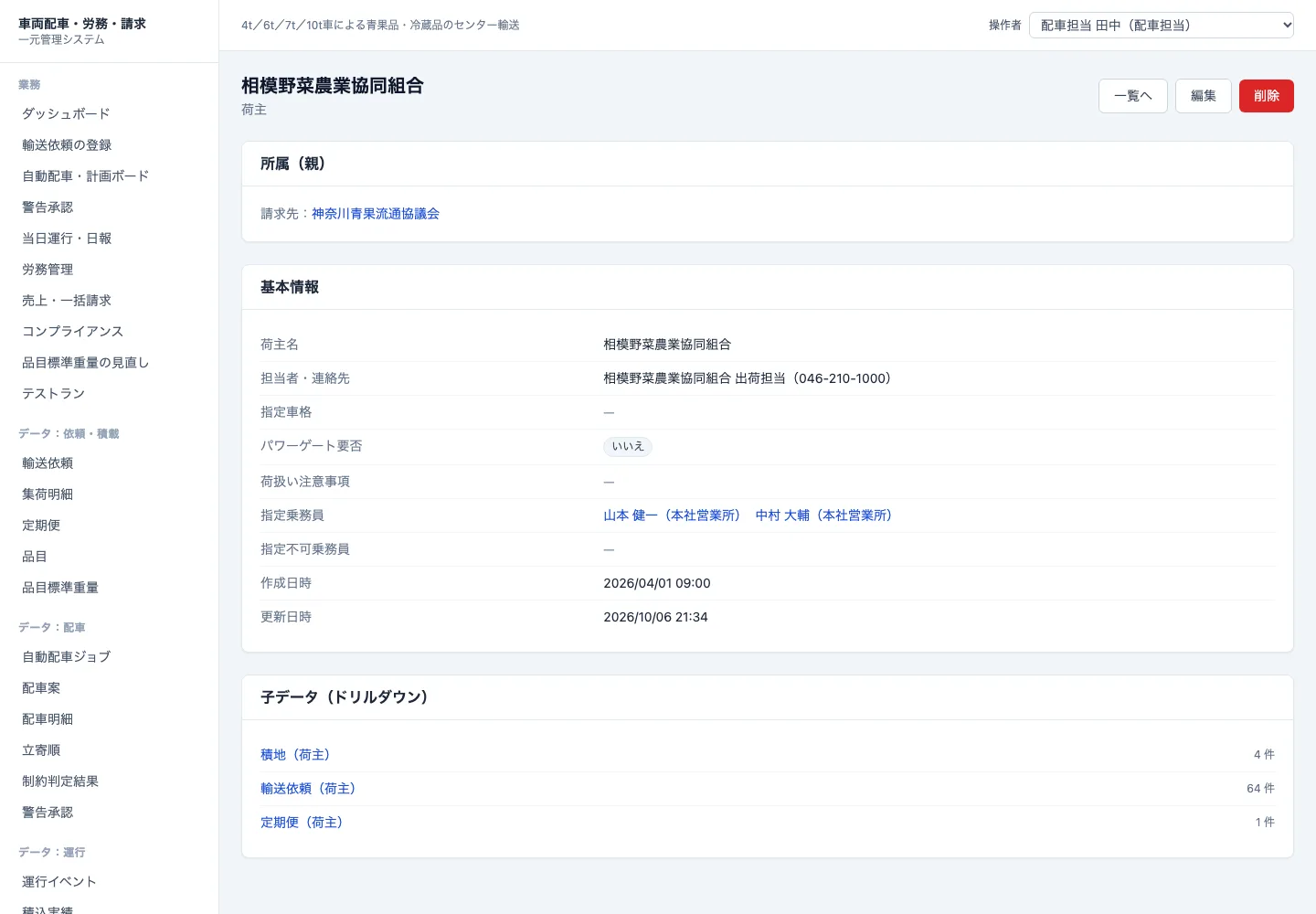Open 自動配車ジョブ in sidebar
This screenshot has height=914, width=1316.
[x=67, y=657]
